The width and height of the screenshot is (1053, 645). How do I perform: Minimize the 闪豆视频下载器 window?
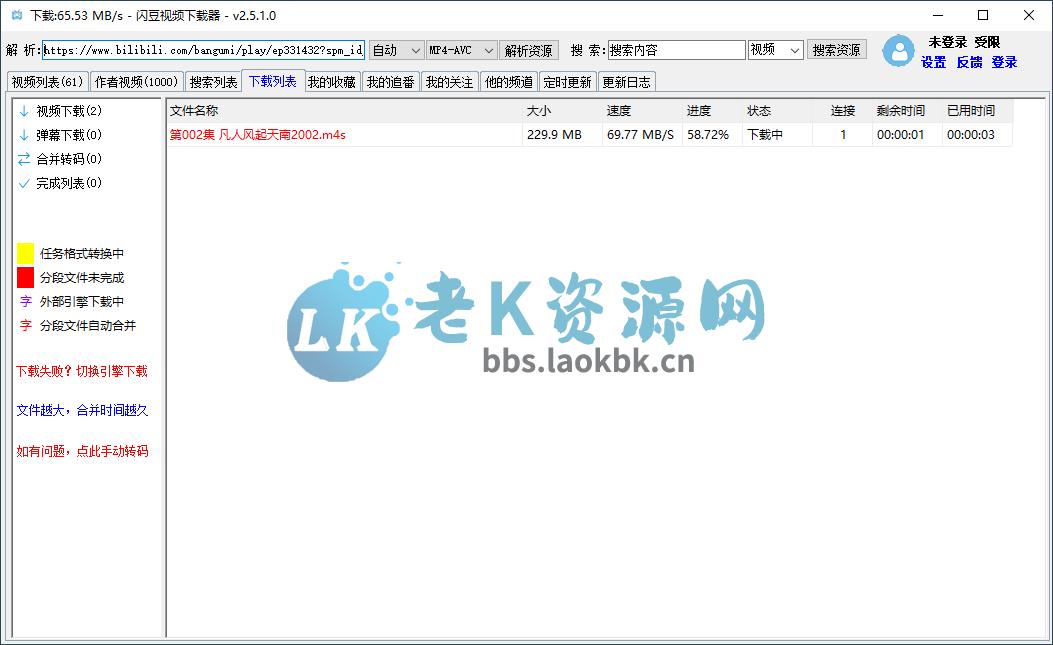point(938,15)
